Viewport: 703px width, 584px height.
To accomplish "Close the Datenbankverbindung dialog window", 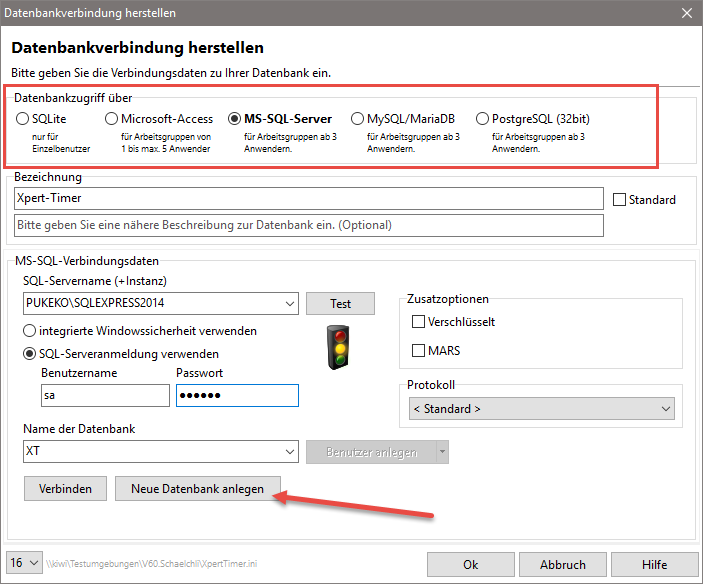I will tap(686, 13).
